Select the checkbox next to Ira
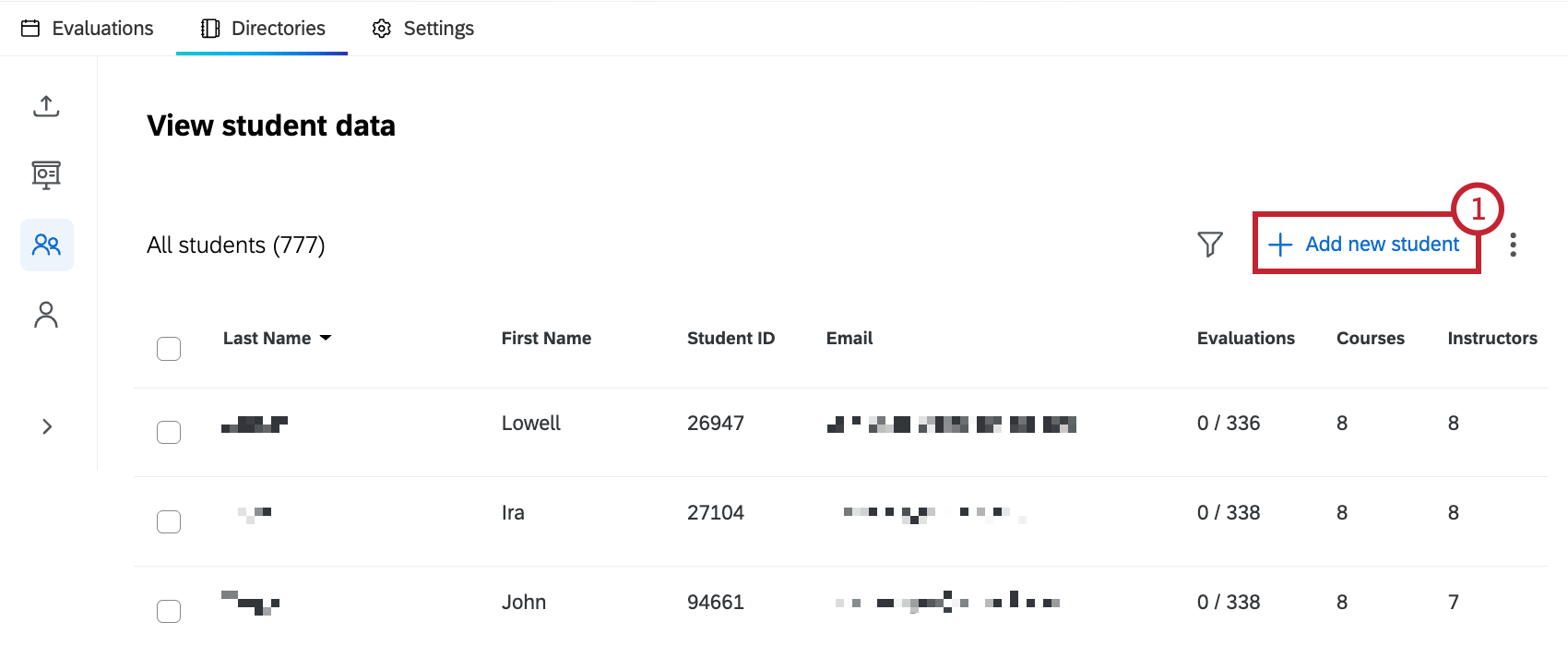1568x646 pixels. (x=169, y=521)
